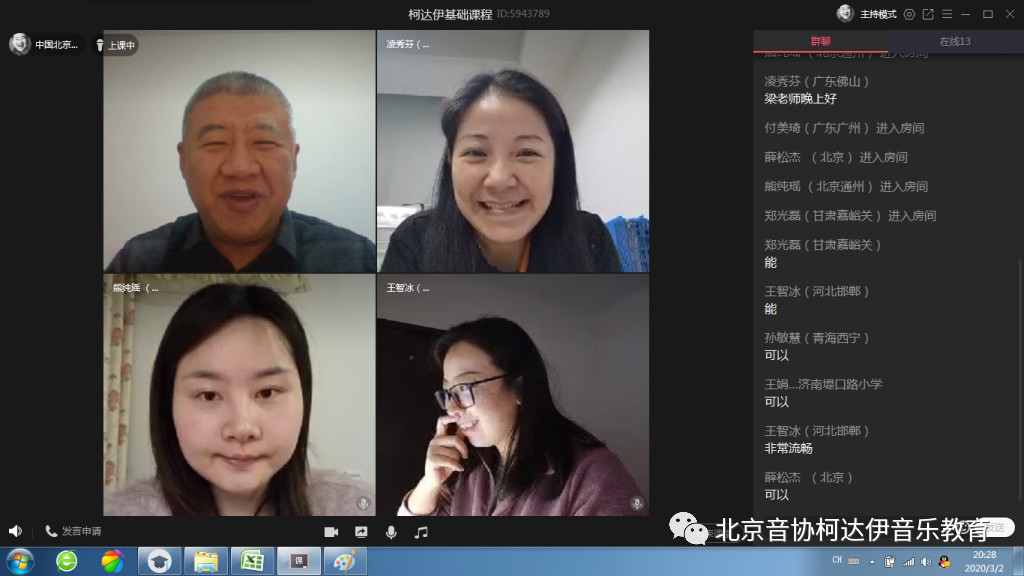Click 王智冰's message 能

coord(771,309)
